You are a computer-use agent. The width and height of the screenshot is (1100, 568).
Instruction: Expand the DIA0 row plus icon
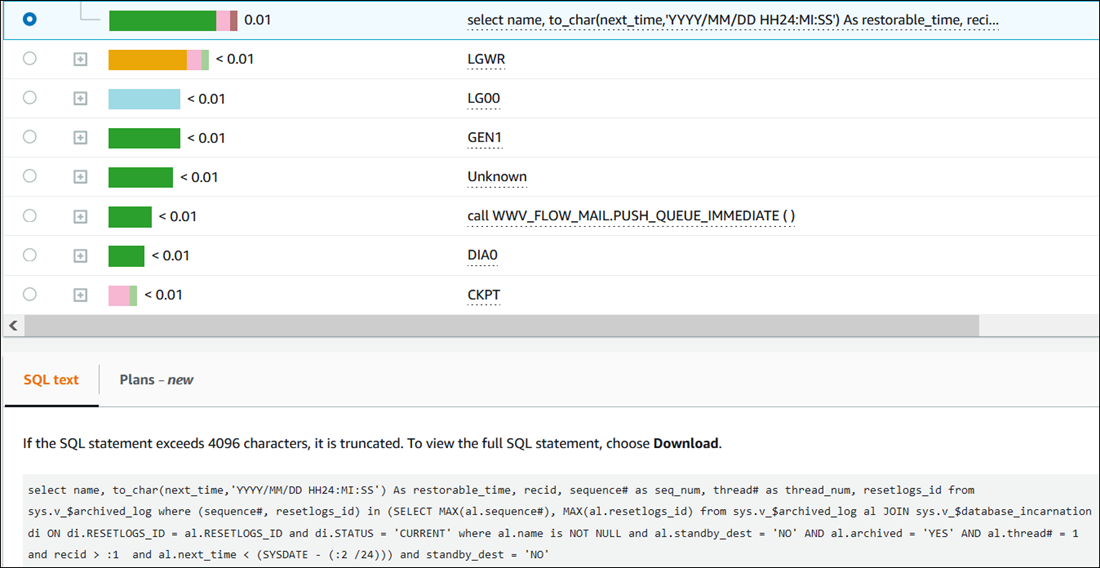pyautogui.click(x=80, y=255)
